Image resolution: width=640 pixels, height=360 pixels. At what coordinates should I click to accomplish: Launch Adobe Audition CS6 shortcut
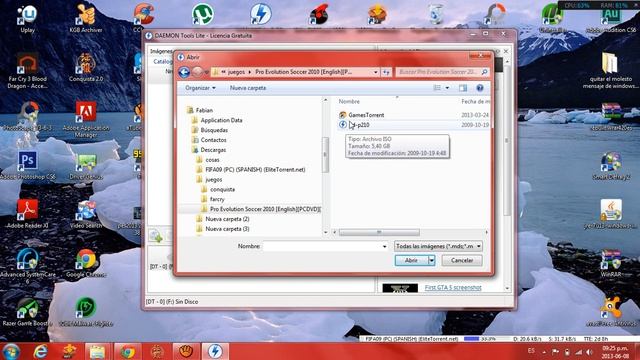[x=611, y=18]
